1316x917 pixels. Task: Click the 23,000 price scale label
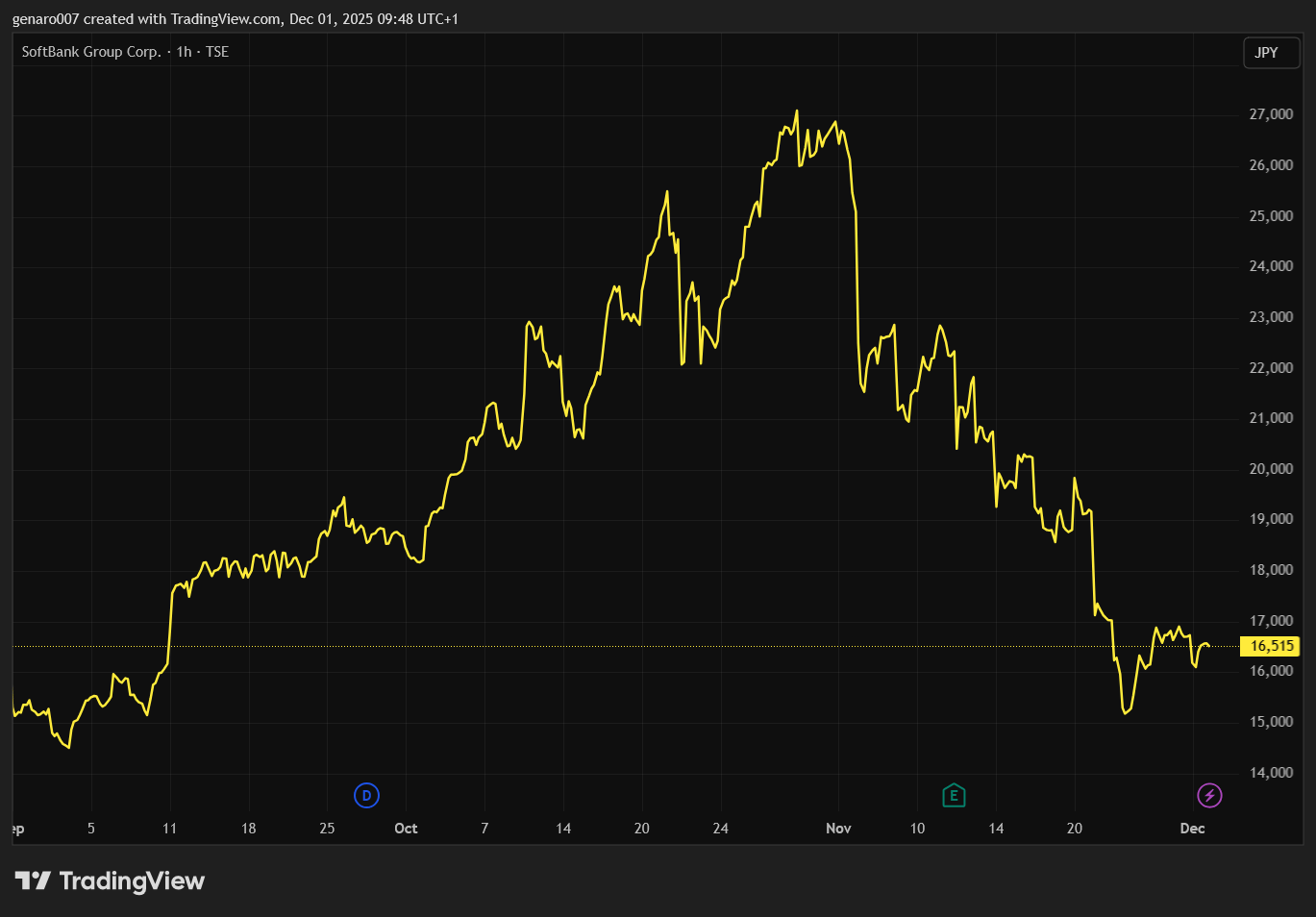pyautogui.click(x=1271, y=317)
